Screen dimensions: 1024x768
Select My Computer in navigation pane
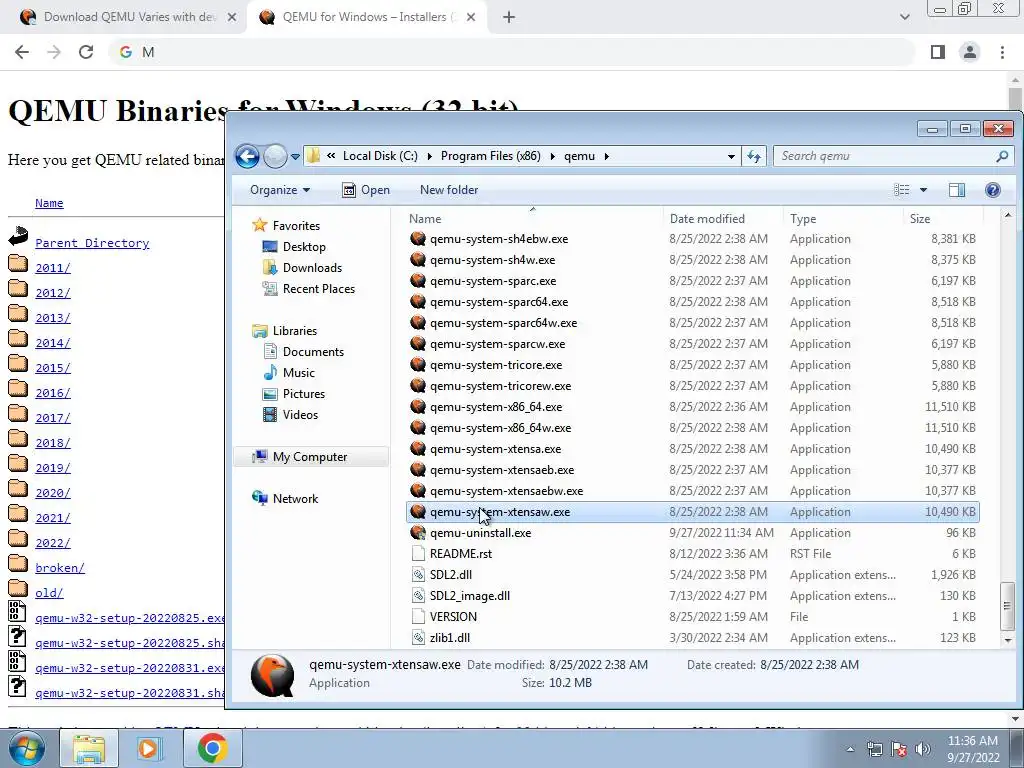click(x=310, y=456)
